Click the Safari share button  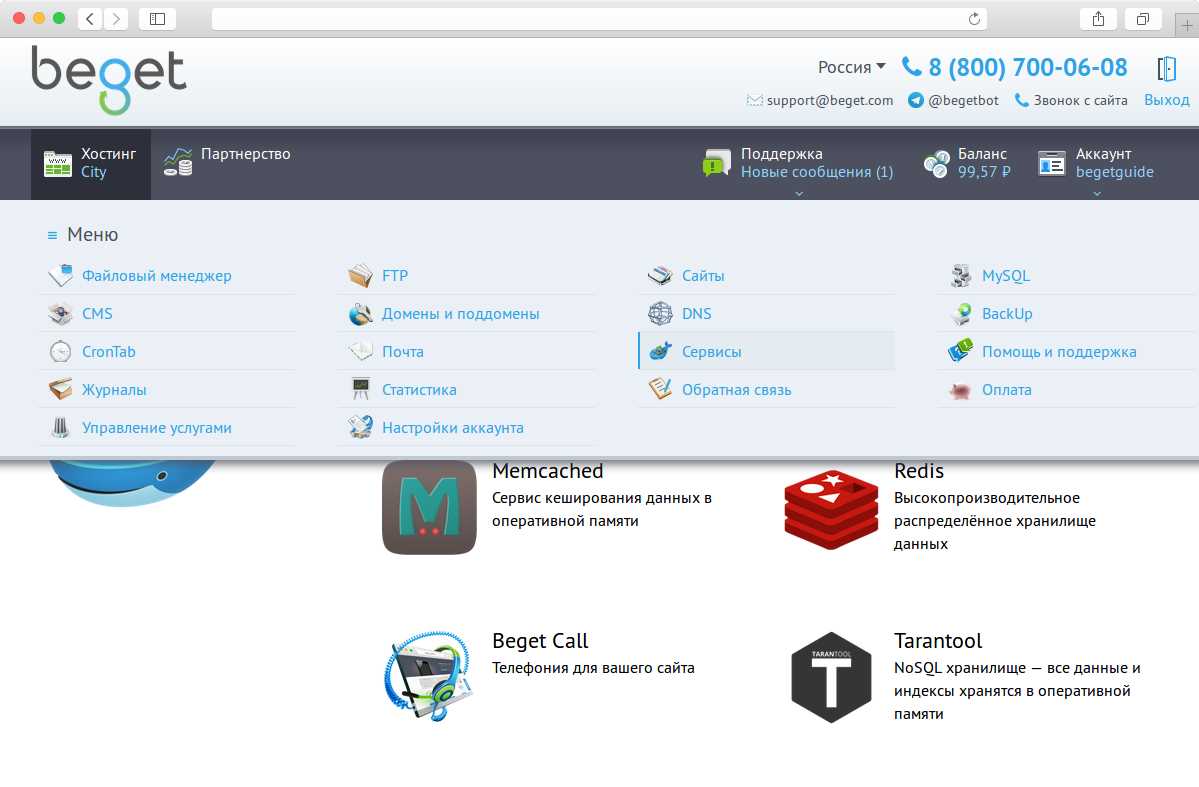pos(1098,19)
